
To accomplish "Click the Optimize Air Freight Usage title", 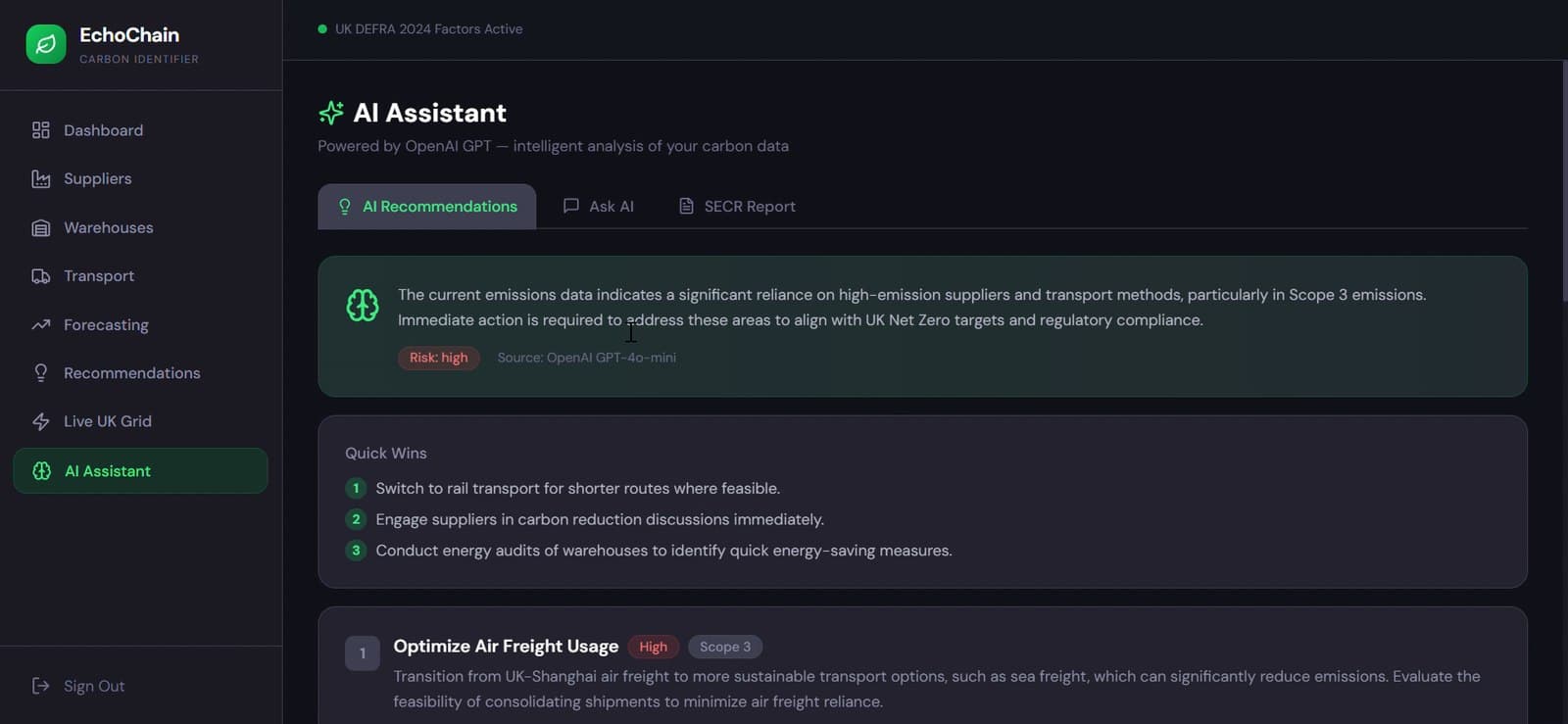I will (506, 647).
